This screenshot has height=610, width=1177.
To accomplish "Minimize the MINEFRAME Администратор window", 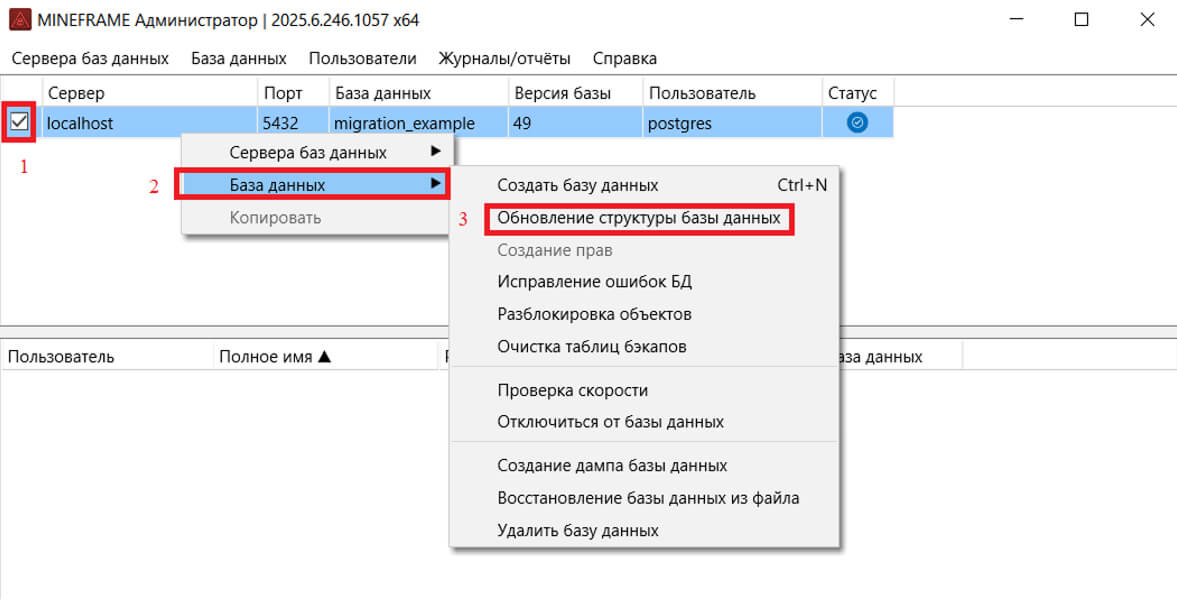I will coord(1016,20).
